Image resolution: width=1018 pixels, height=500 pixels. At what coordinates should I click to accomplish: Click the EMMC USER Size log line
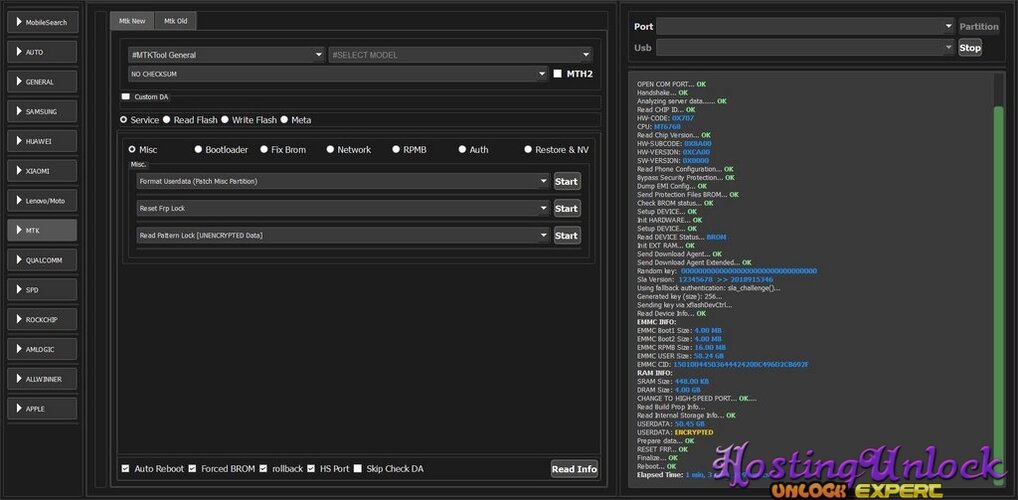coord(679,356)
